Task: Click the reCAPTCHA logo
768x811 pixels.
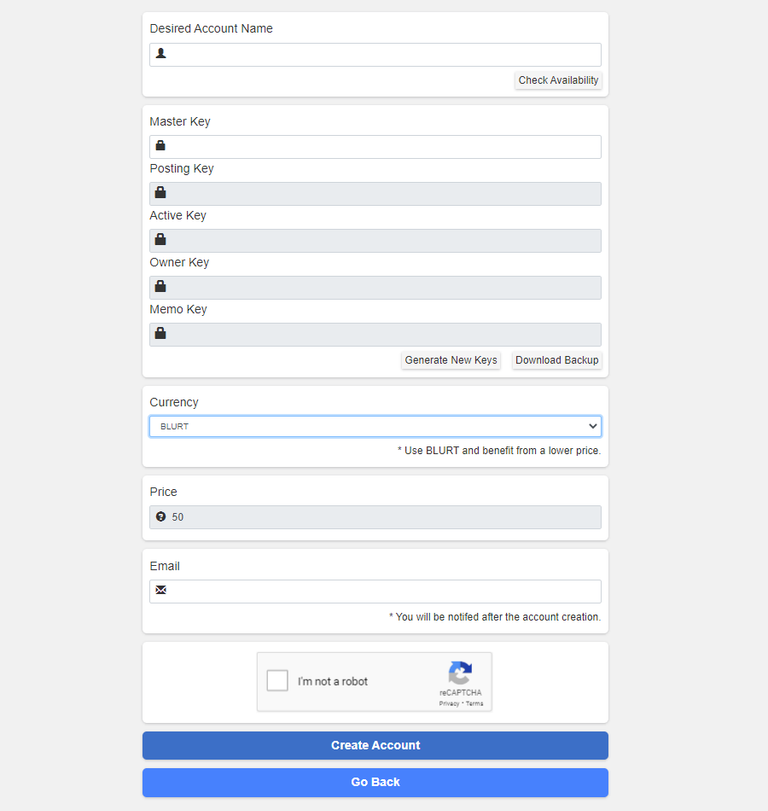Action: tap(460, 672)
